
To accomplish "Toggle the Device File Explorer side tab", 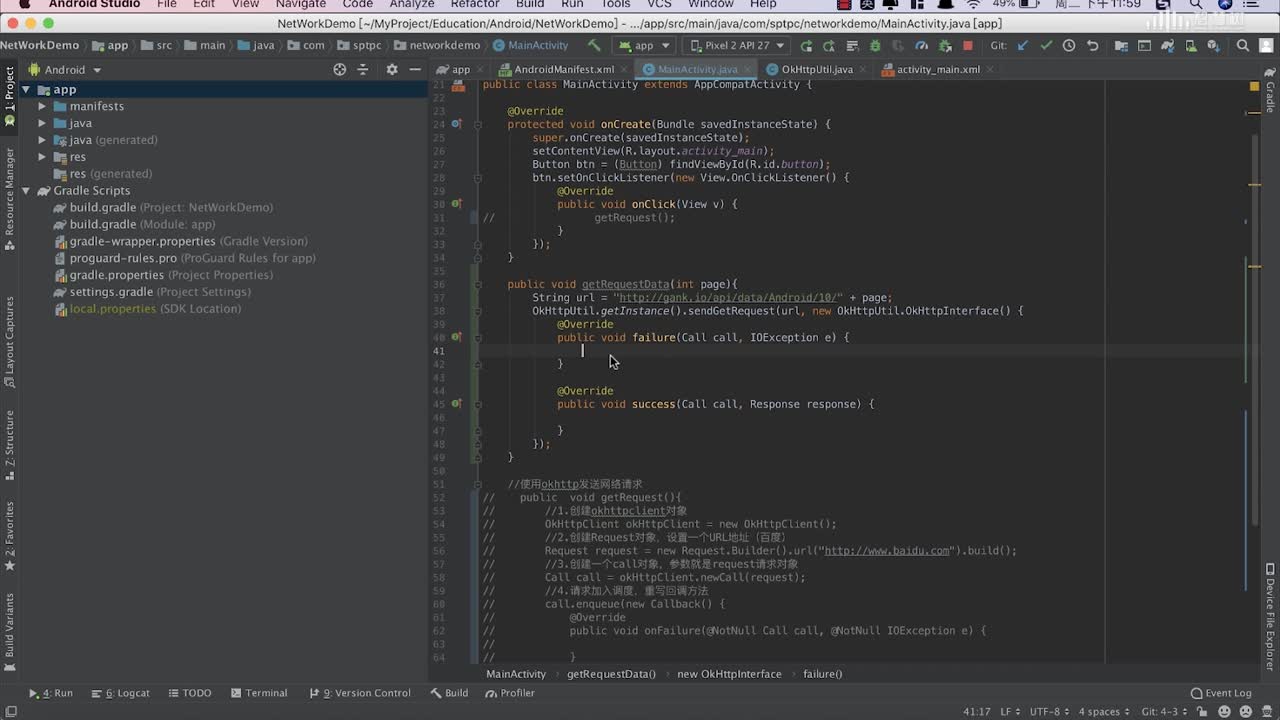I will click(1270, 616).
